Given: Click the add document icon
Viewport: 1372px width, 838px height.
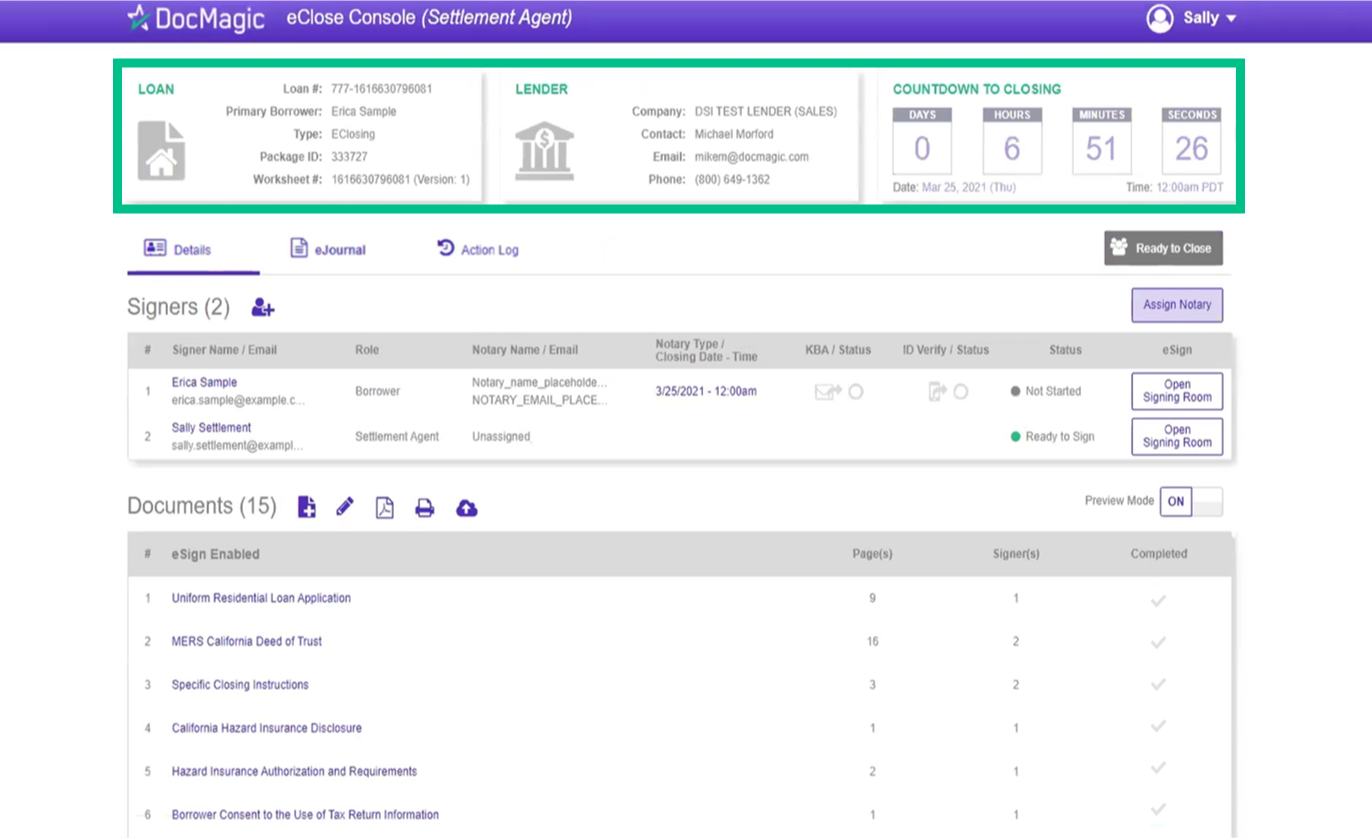Looking at the screenshot, I should pos(307,507).
